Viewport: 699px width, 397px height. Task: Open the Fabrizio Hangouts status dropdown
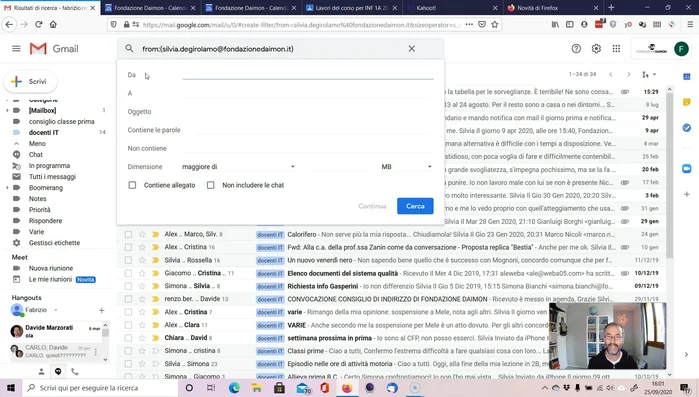(x=56, y=310)
